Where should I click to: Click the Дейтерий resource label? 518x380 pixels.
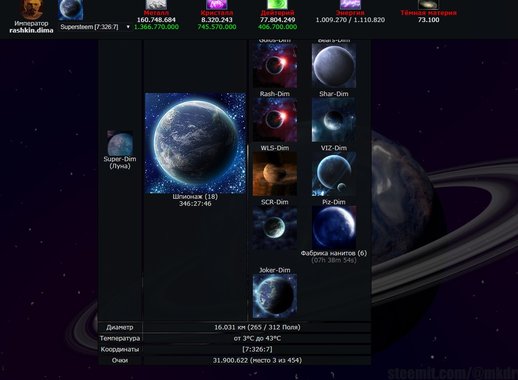[x=277, y=13]
